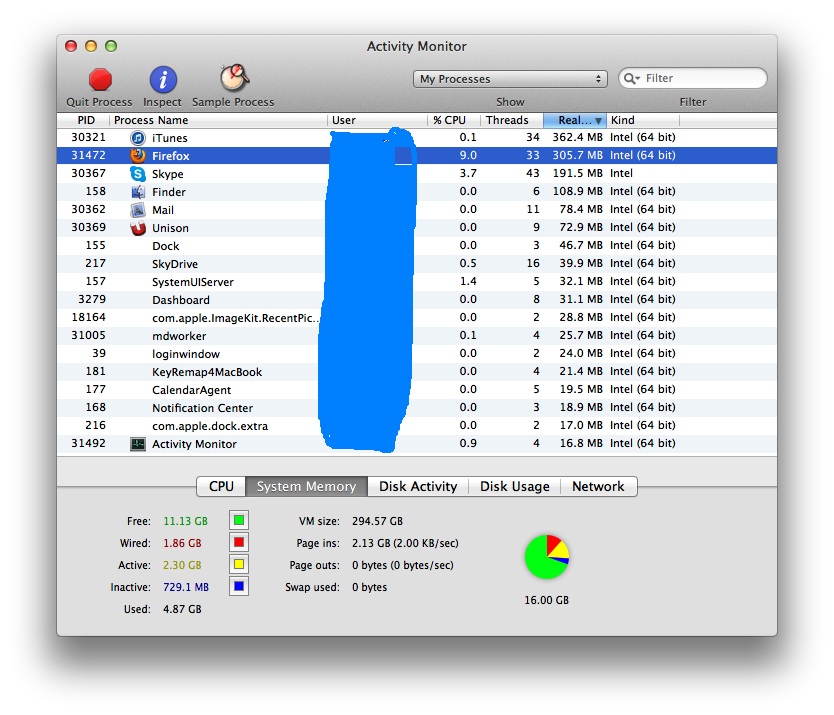The height and width of the screenshot is (715, 834).
Task: Click the Quit Process stop-sign icon
Action: coord(99,79)
